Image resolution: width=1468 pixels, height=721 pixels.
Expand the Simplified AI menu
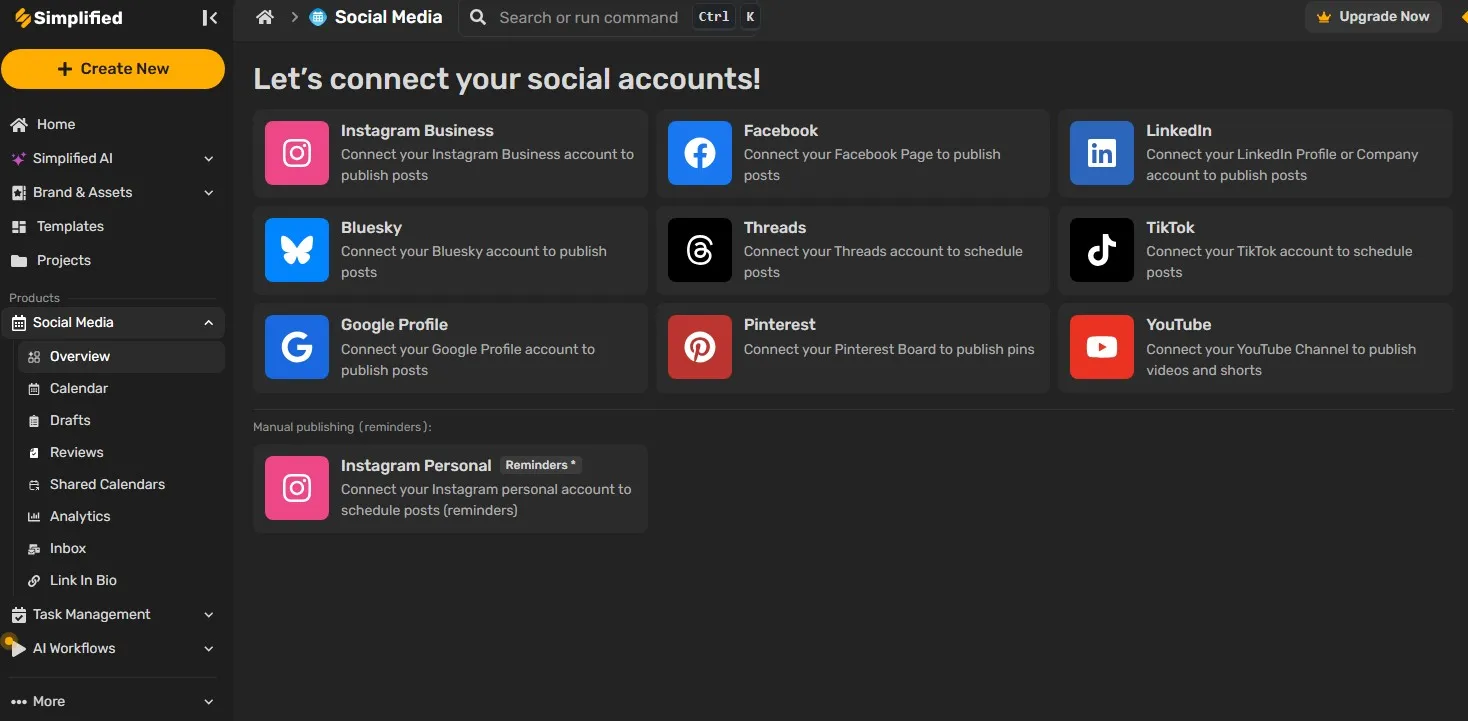pyautogui.click(x=209, y=158)
